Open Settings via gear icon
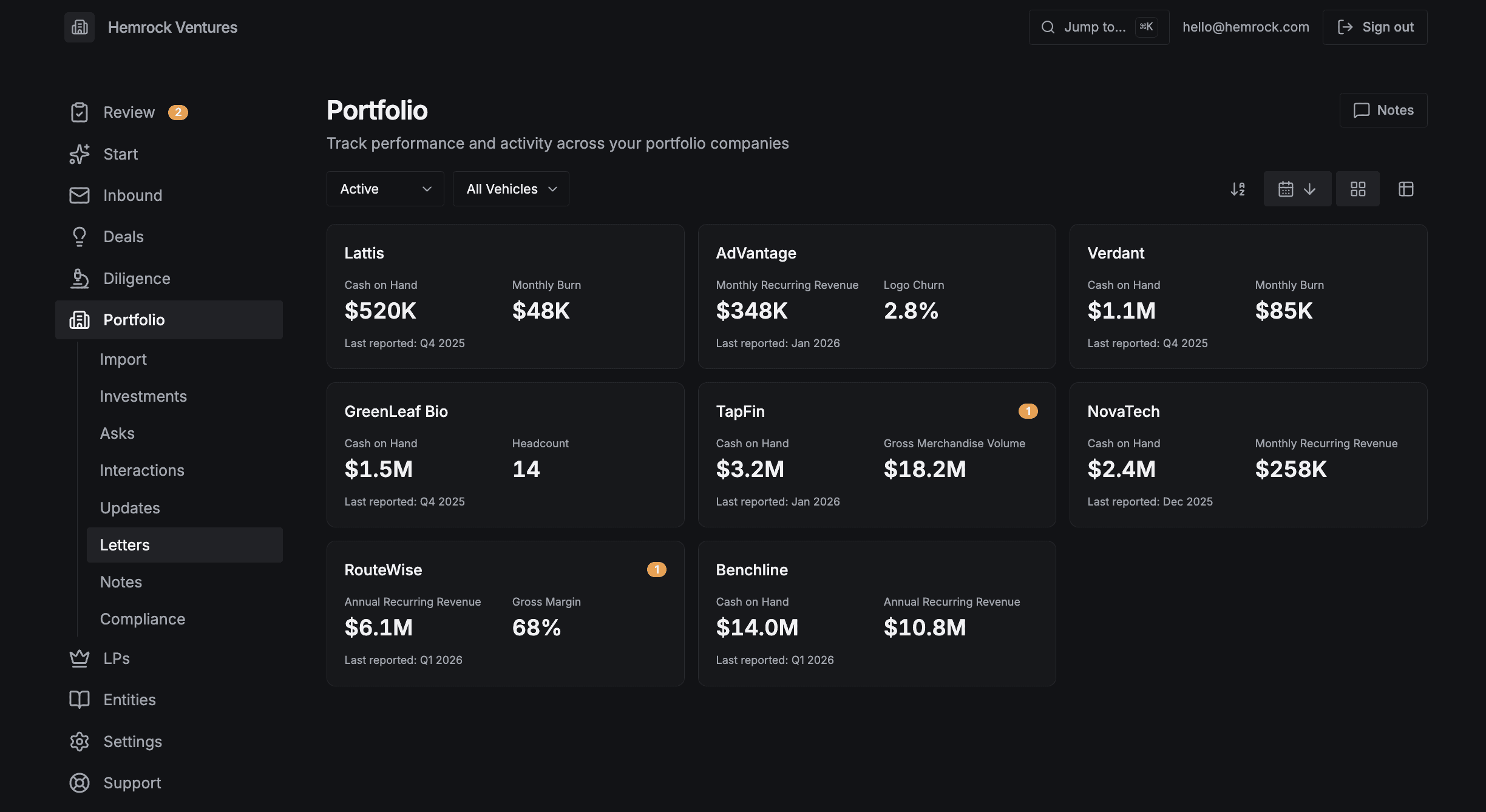This screenshot has height=812, width=1486. pos(80,742)
